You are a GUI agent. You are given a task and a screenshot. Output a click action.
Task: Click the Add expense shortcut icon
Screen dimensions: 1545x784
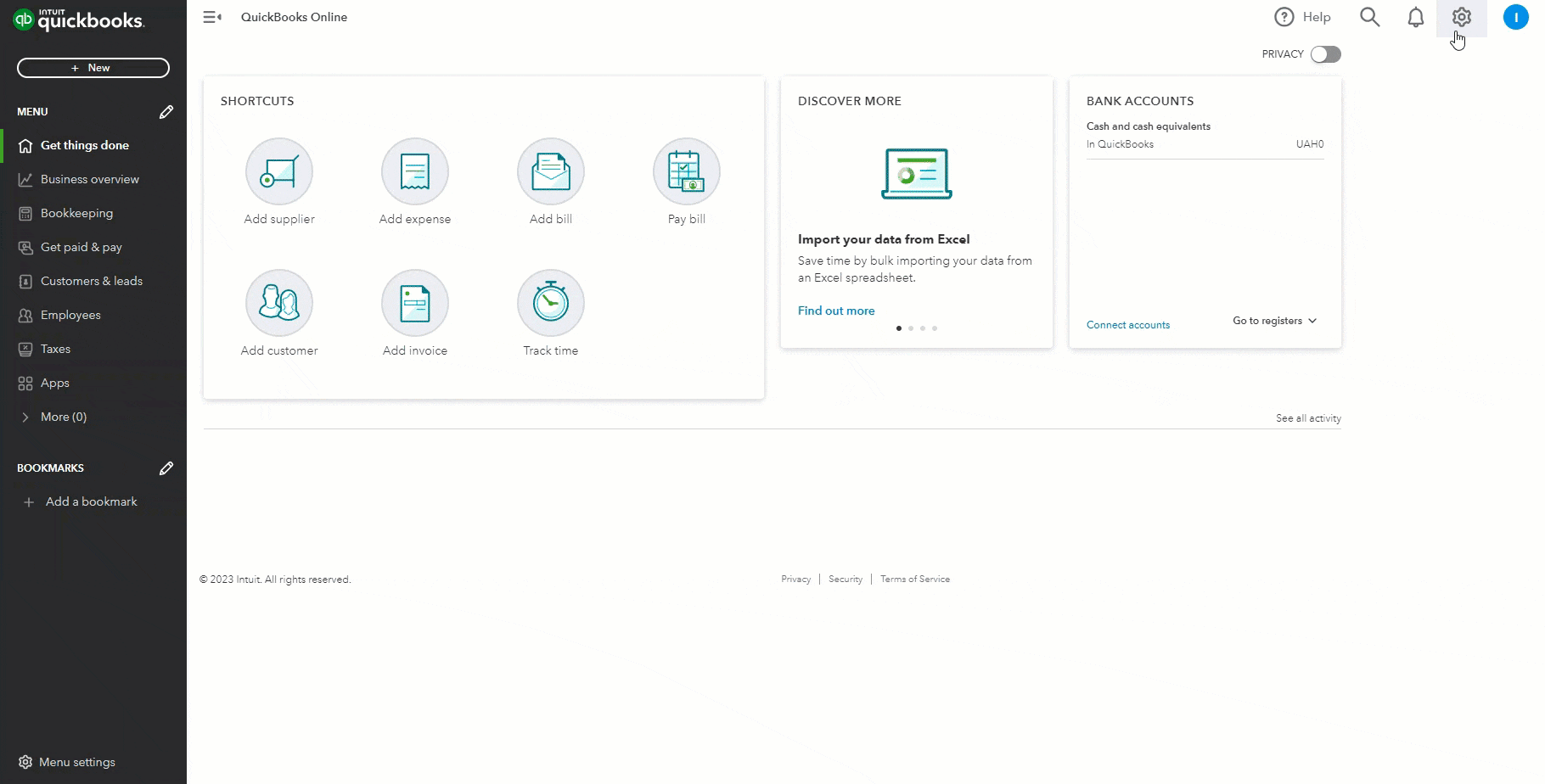pos(415,171)
